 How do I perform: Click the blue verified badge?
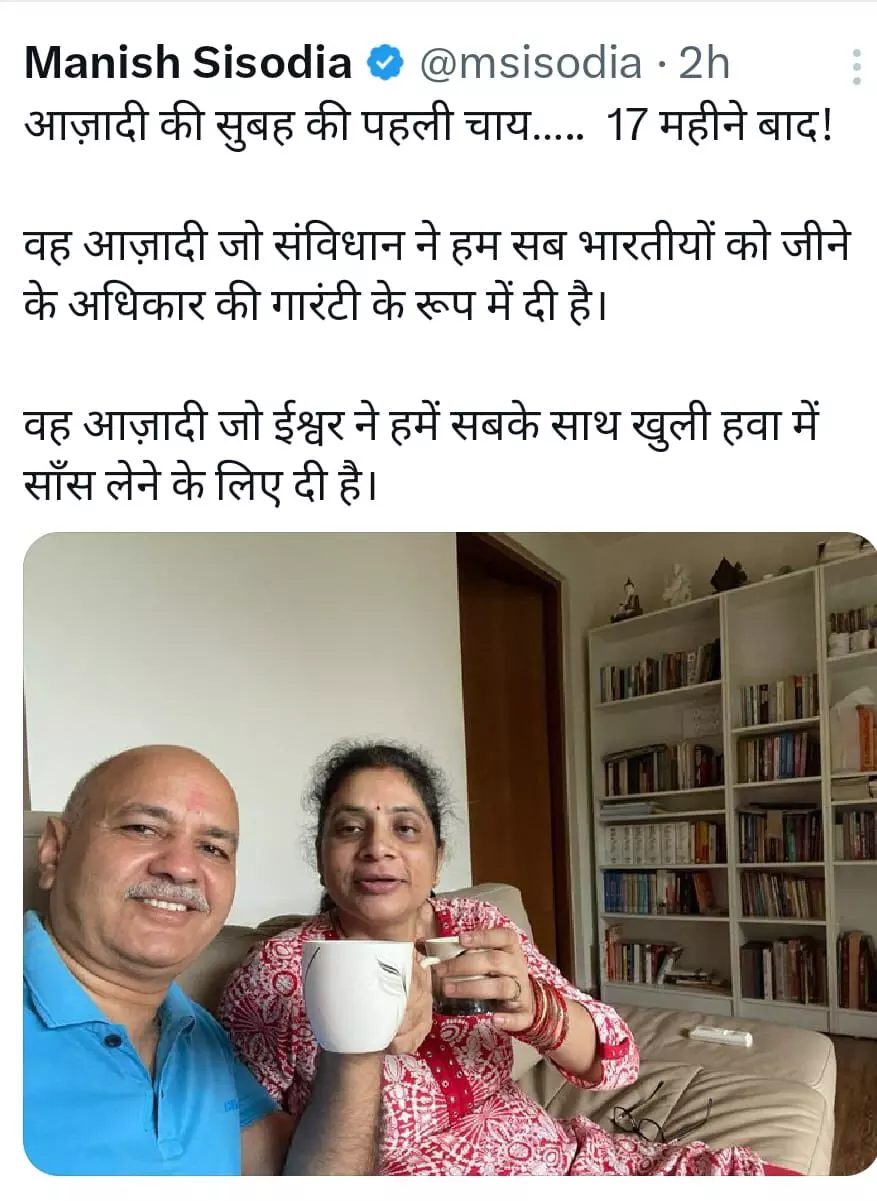385,65
